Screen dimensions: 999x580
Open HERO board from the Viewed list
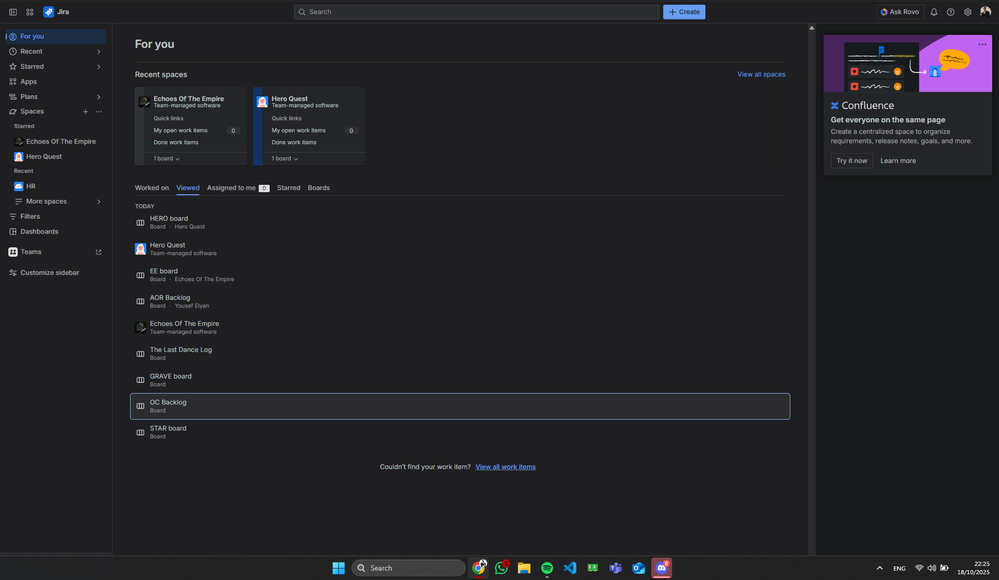168,218
